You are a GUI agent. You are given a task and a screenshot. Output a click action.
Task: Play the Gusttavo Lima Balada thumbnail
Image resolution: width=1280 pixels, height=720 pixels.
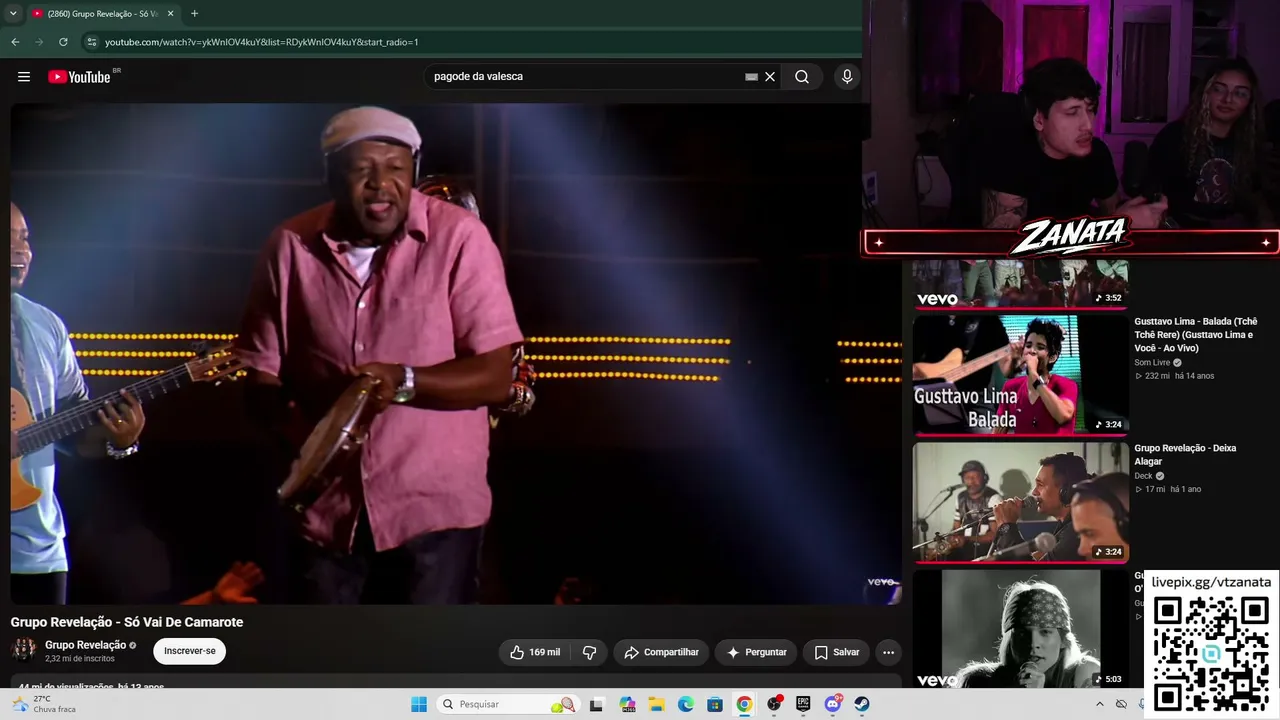(x=1020, y=375)
